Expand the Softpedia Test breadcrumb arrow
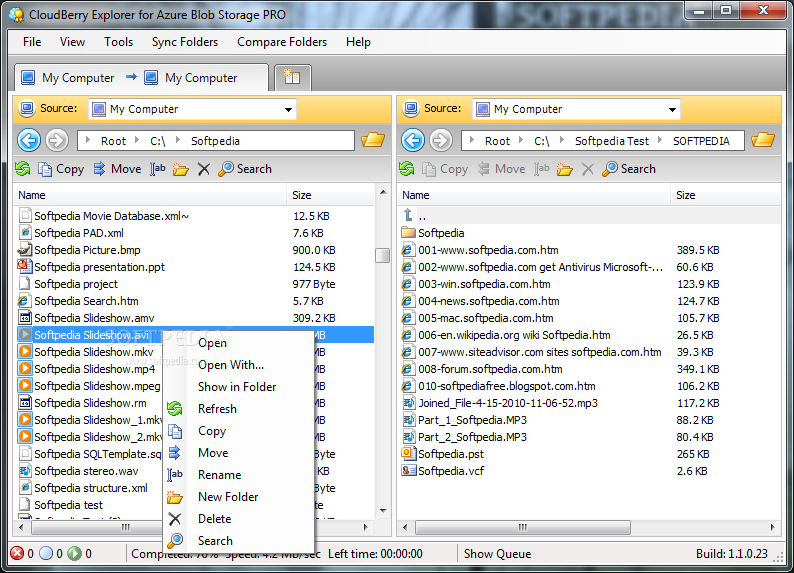The width and height of the screenshot is (794, 573). tap(561, 140)
